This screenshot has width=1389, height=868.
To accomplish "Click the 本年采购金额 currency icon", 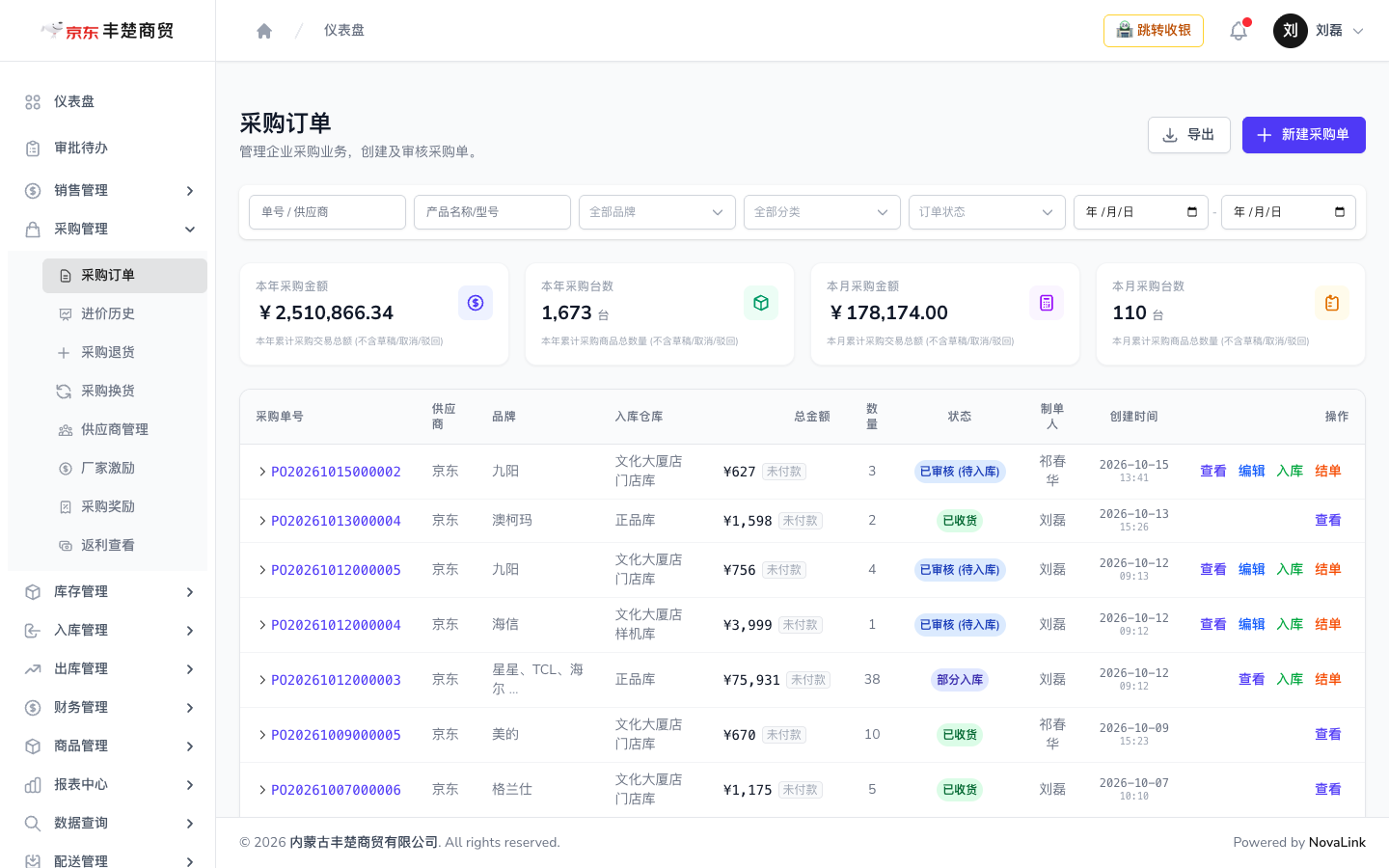I will coord(476,303).
